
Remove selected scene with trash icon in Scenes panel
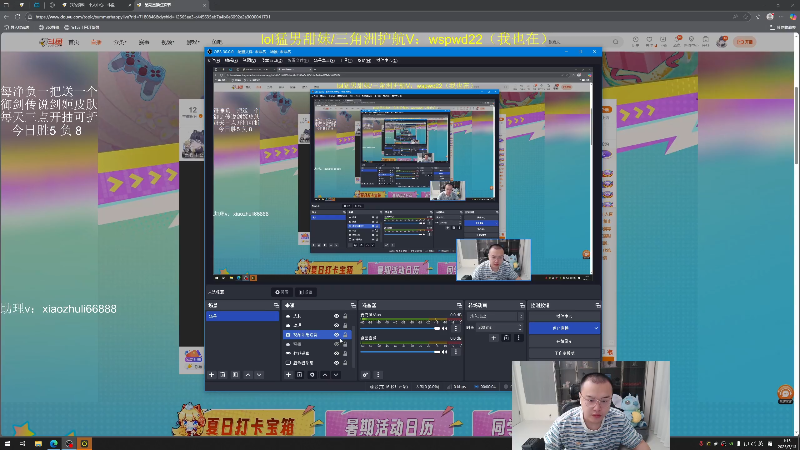tap(223, 374)
